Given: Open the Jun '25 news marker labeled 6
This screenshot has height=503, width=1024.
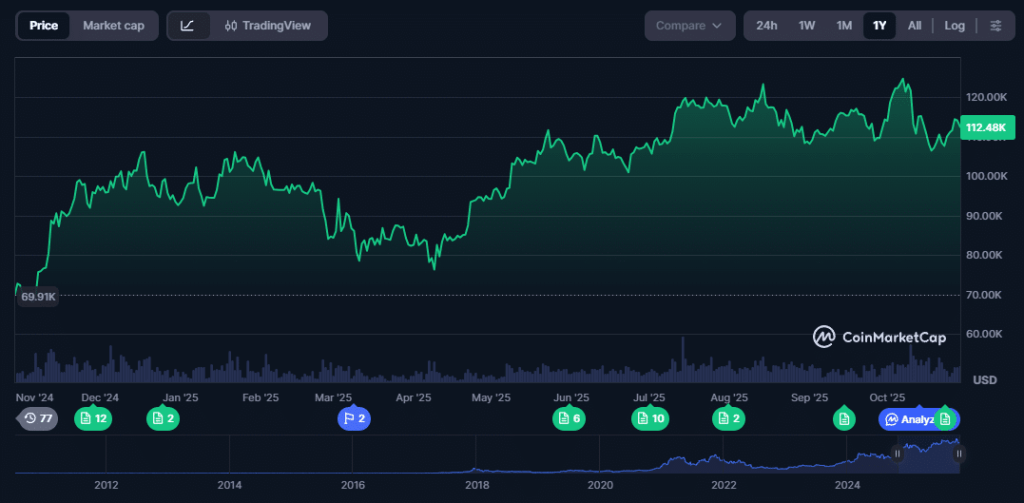Looking at the screenshot, I should click(569, 419).
